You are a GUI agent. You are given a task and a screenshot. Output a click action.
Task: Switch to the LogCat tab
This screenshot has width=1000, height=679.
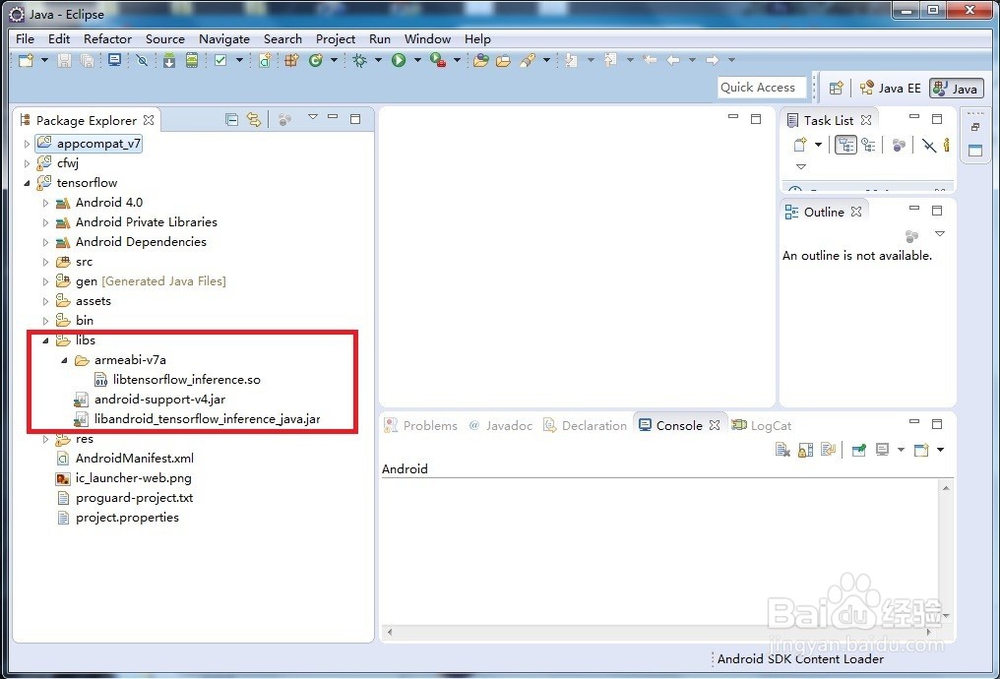pos(761,425)
